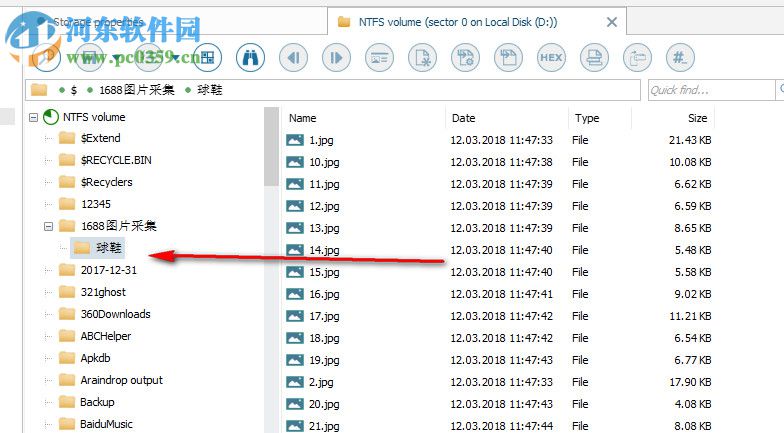784x433 pixels.
Task: Collapse the NTFS volume tree node
Action: pos(34,118)
